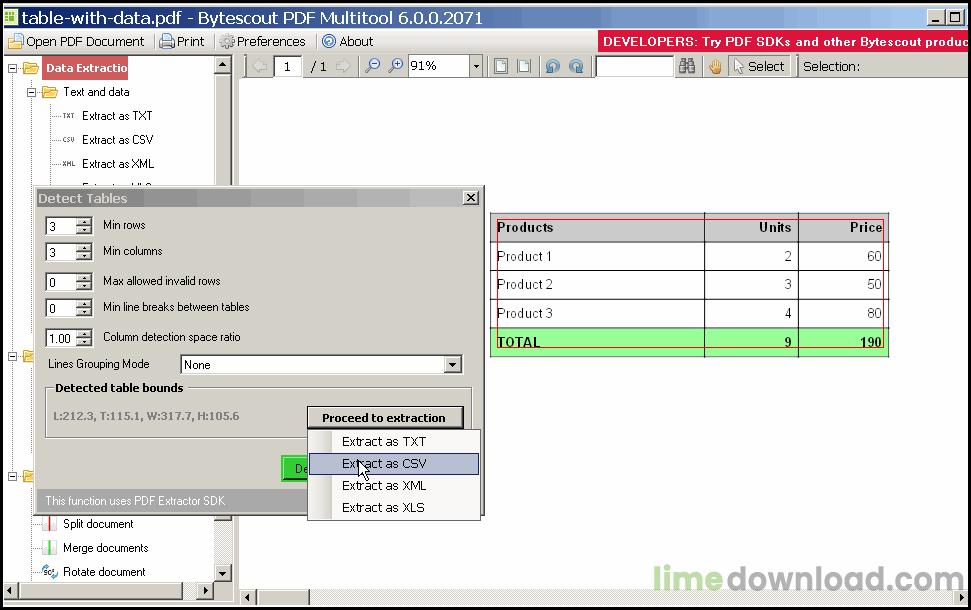Click the Max allowed invalid rows spinner
Screen dimensions: 971x610
84,282
